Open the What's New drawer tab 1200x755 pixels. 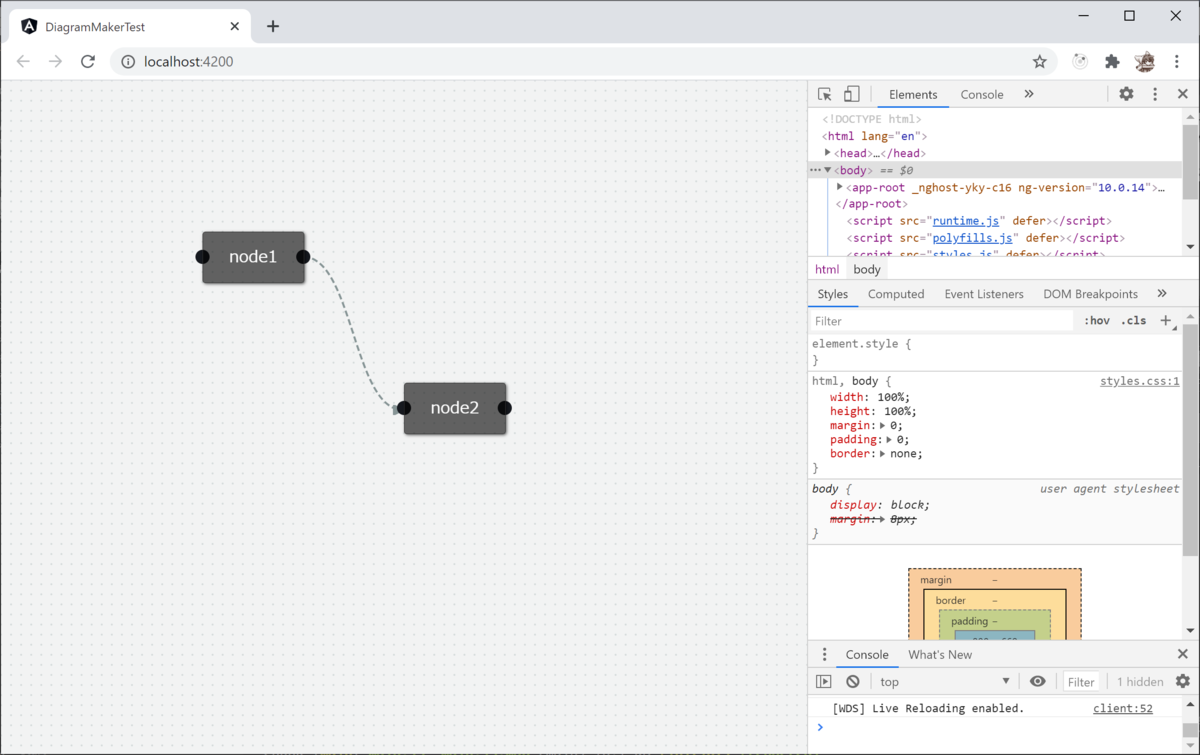click(940, 655)
